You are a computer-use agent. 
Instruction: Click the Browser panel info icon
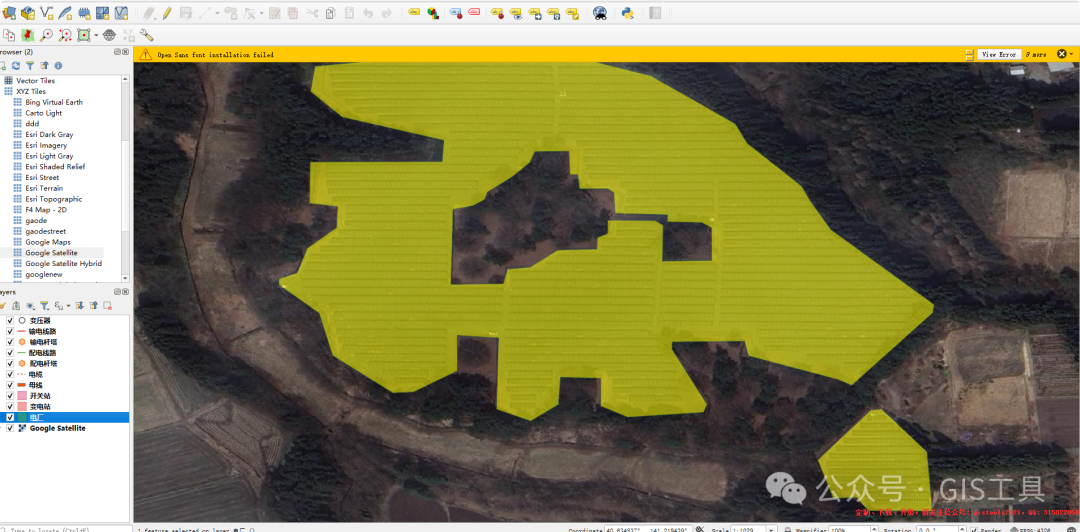pos(58,65)
